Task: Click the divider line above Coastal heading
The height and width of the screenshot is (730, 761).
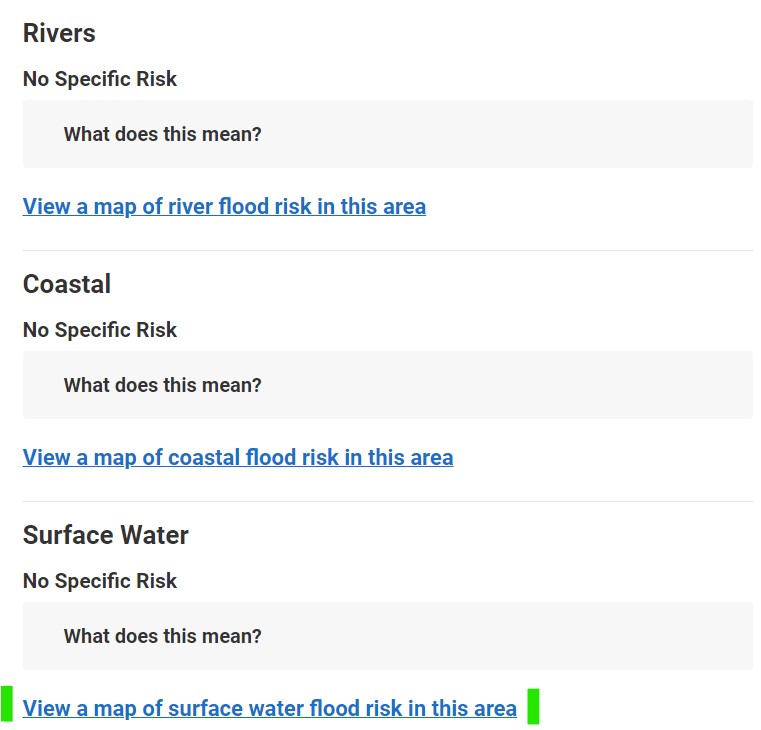Action: pos(387,250)
